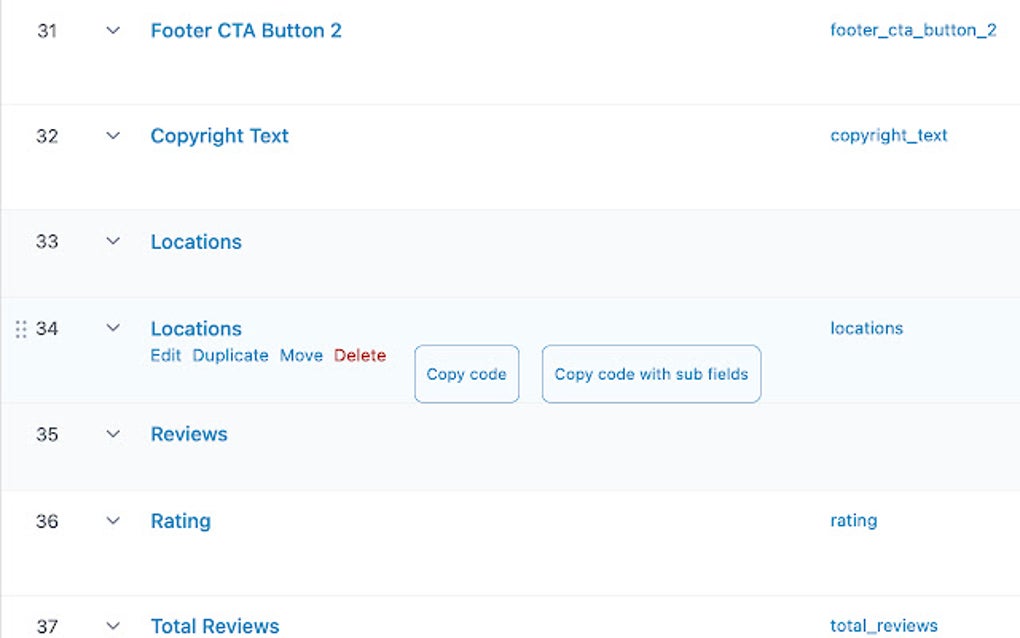The image size is (1020, 638).
Task: Click Copy code with sub fields
Action: [651, 373]
